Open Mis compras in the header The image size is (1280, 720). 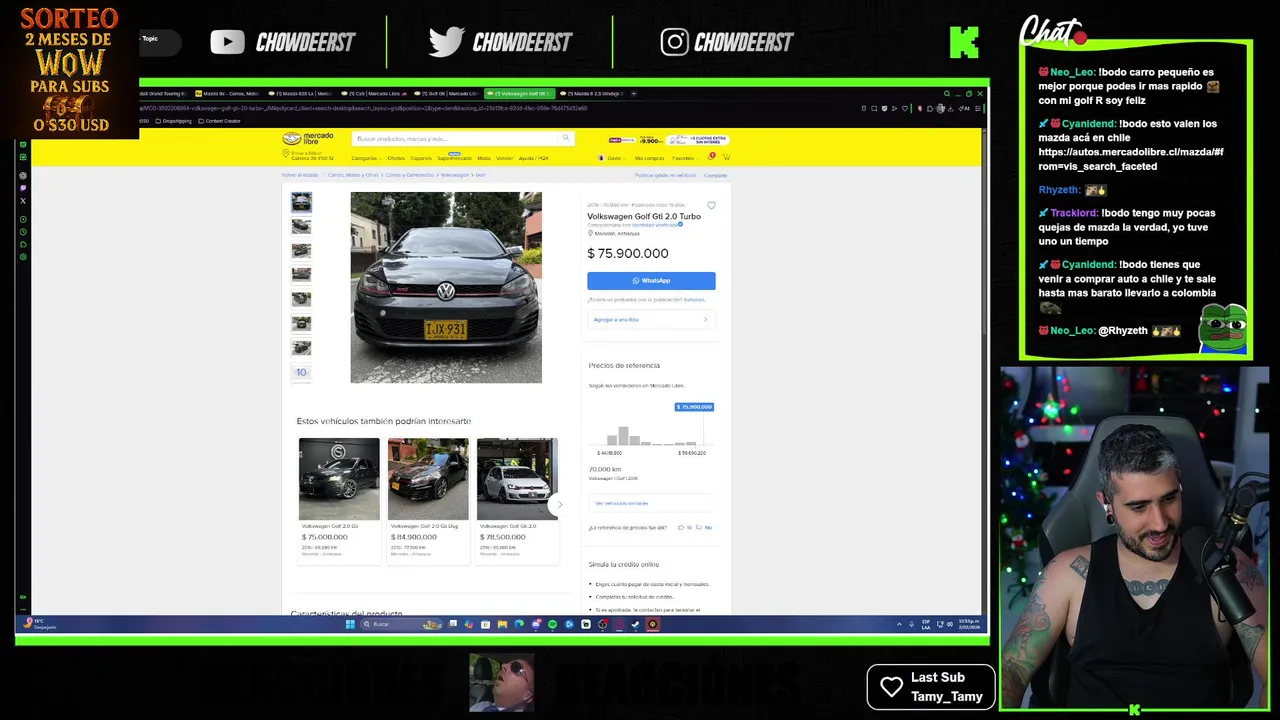pyautogui.click(x=649, y=158)
